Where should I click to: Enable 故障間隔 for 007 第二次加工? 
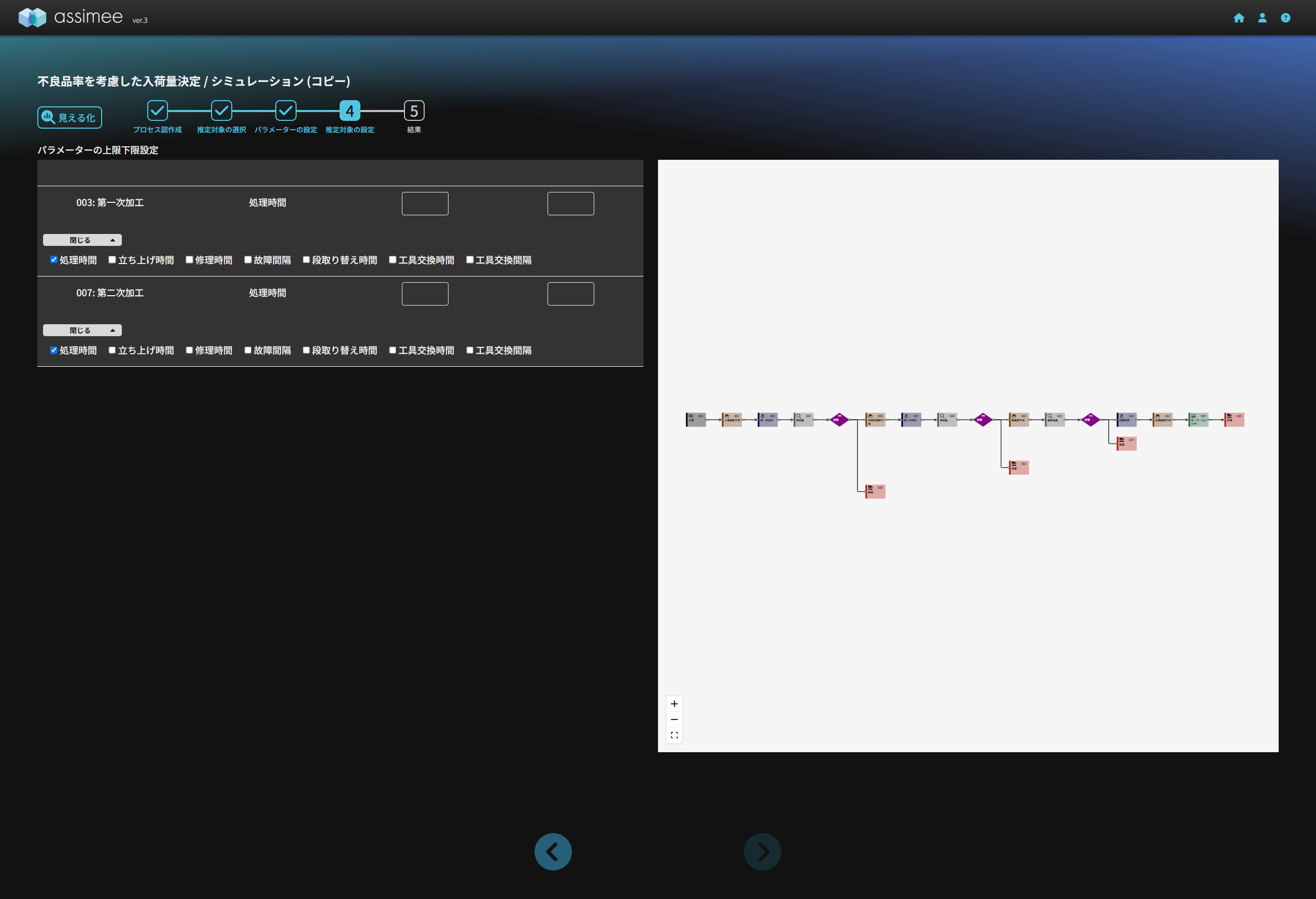click(248, 350)
